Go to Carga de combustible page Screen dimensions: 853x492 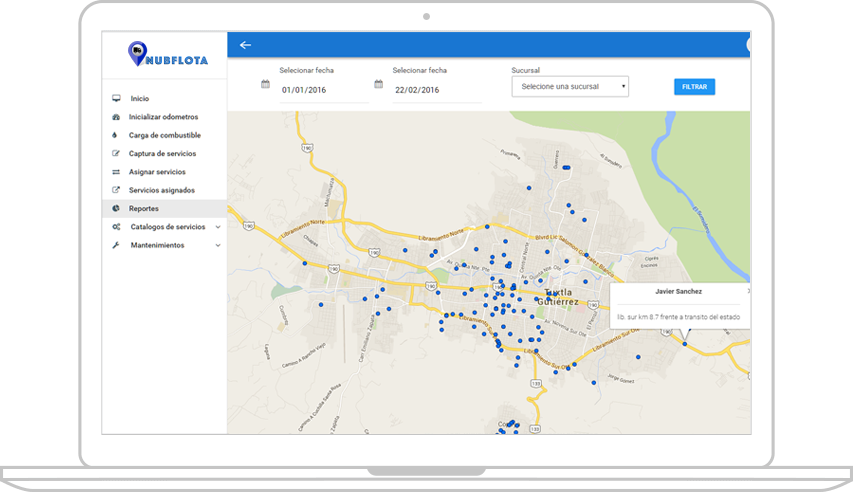[x=164, y=135]
